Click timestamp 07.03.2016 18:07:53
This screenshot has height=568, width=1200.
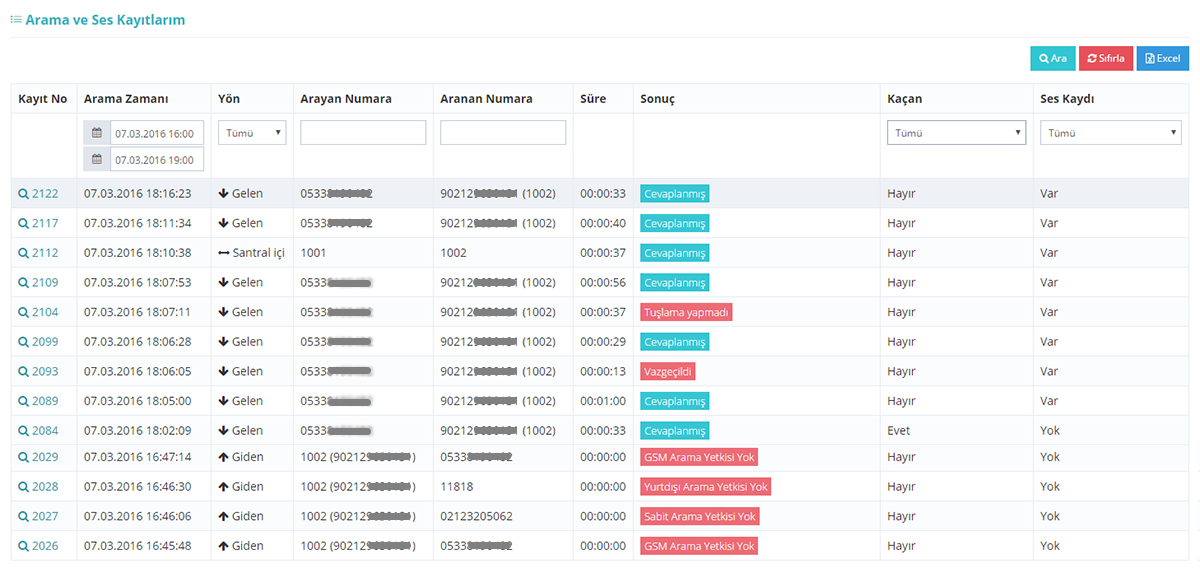137,283
